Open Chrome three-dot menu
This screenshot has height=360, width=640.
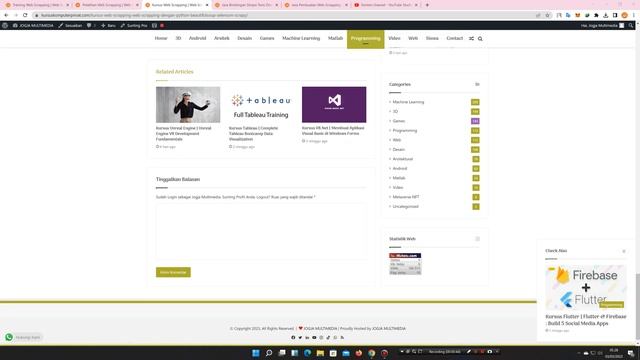click(x=634, y=15)
